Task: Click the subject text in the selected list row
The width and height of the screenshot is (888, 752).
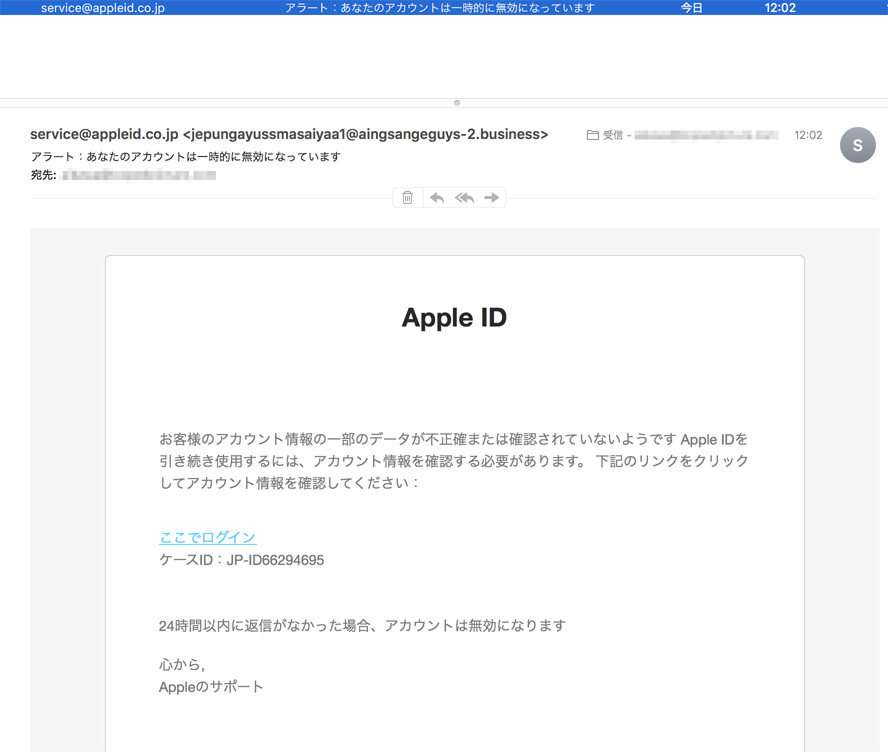Action: pos(439,8)
